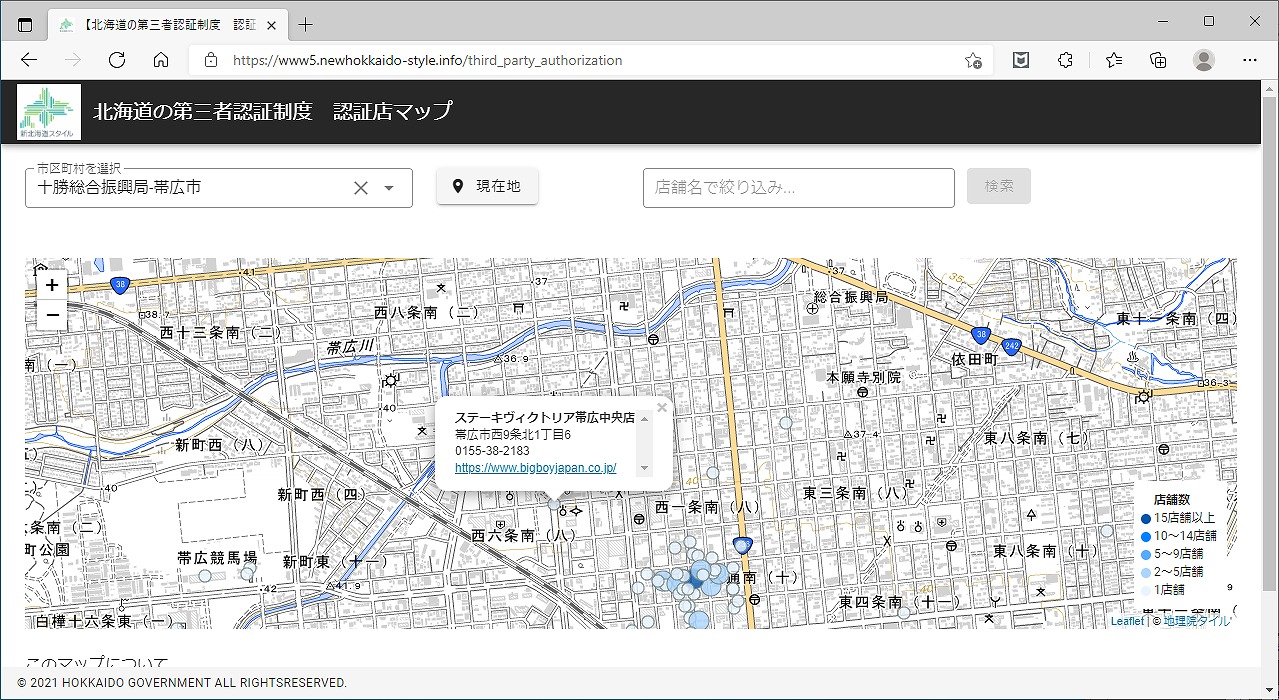This screenshot has height=700, width=1279.
Task: Open the Collections panel
Action: (1158, 60)
